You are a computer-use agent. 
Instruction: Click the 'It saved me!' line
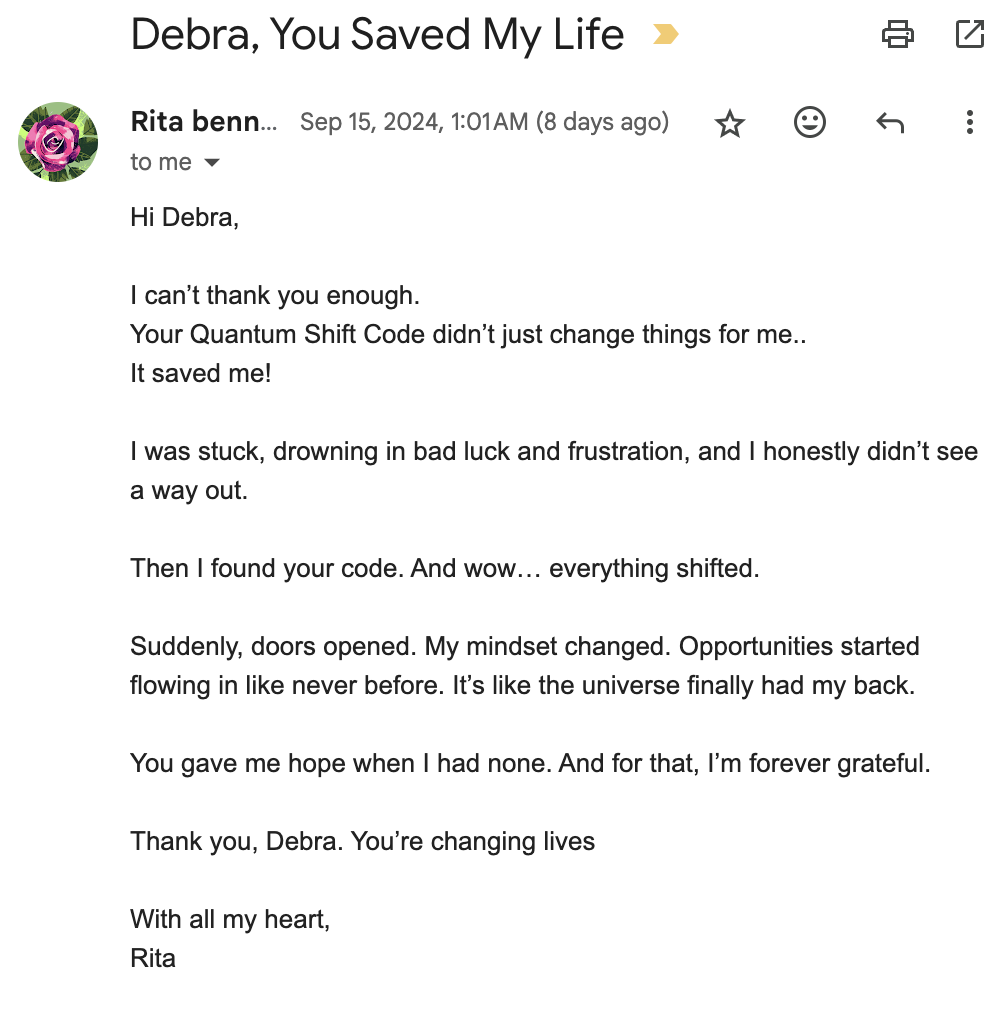coord(201,373)
